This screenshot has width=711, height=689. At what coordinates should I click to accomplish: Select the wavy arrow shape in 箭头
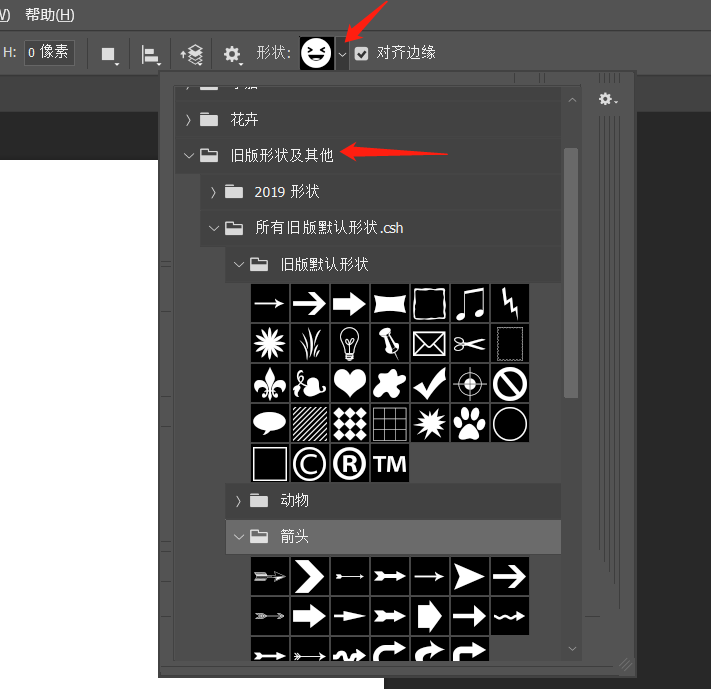[510, 616]
